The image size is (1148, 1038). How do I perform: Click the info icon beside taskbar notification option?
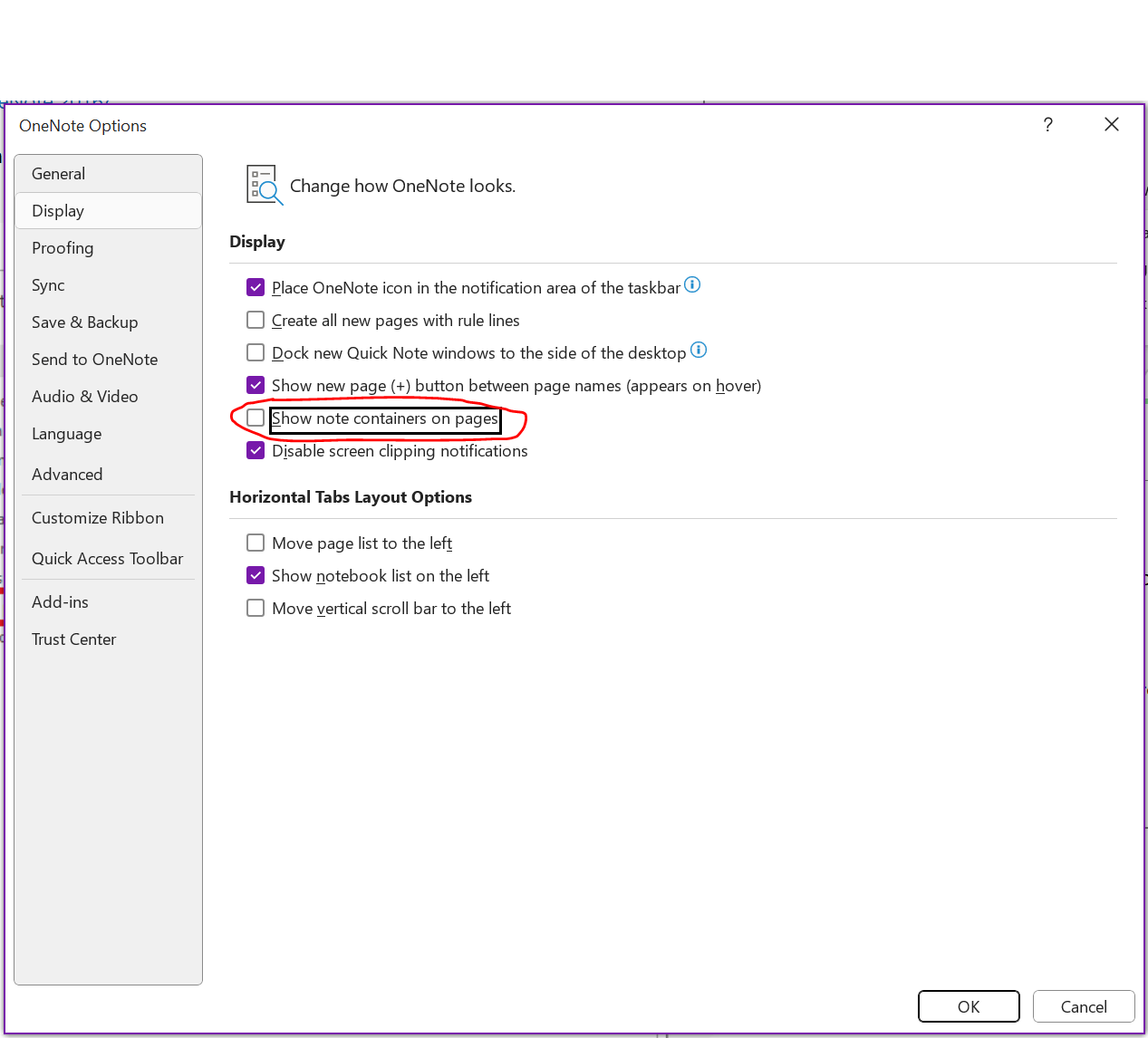(x=692, y=284)
